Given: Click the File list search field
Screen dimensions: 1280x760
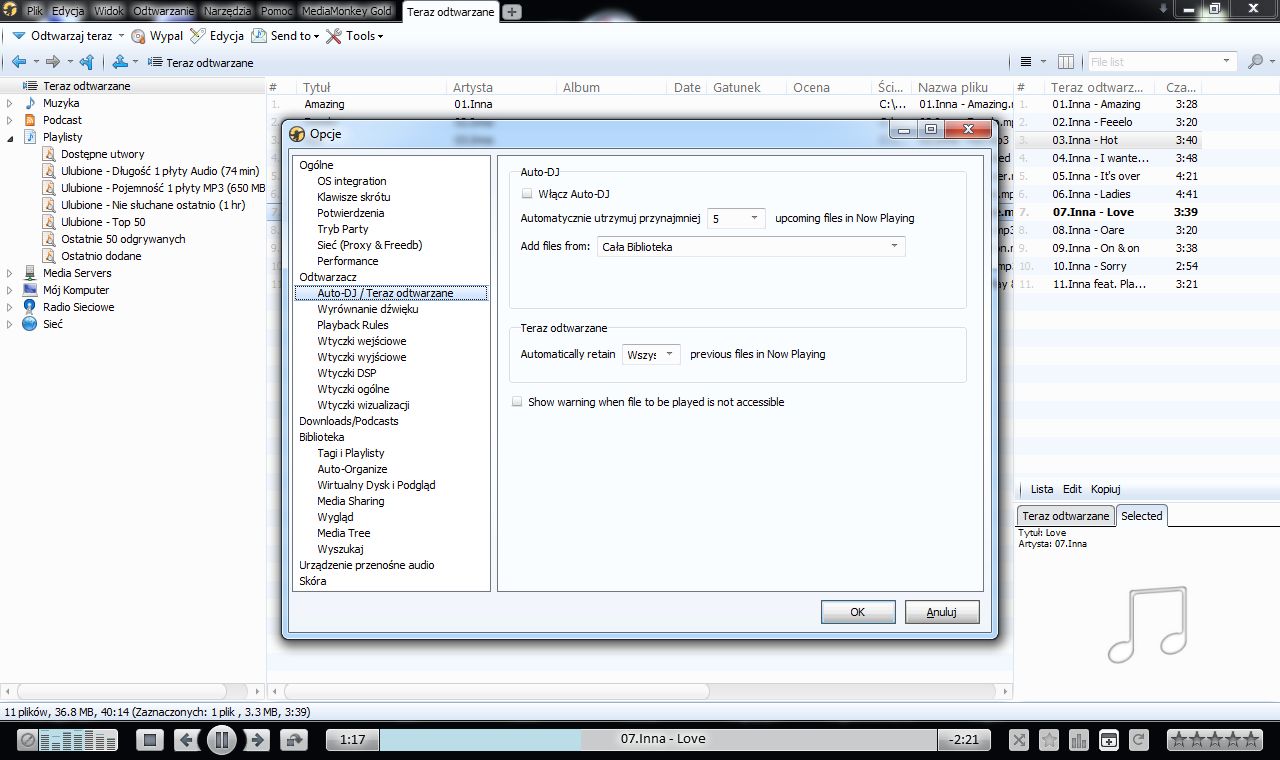Looking at the screenshot, I should [x=1160, y=62].
